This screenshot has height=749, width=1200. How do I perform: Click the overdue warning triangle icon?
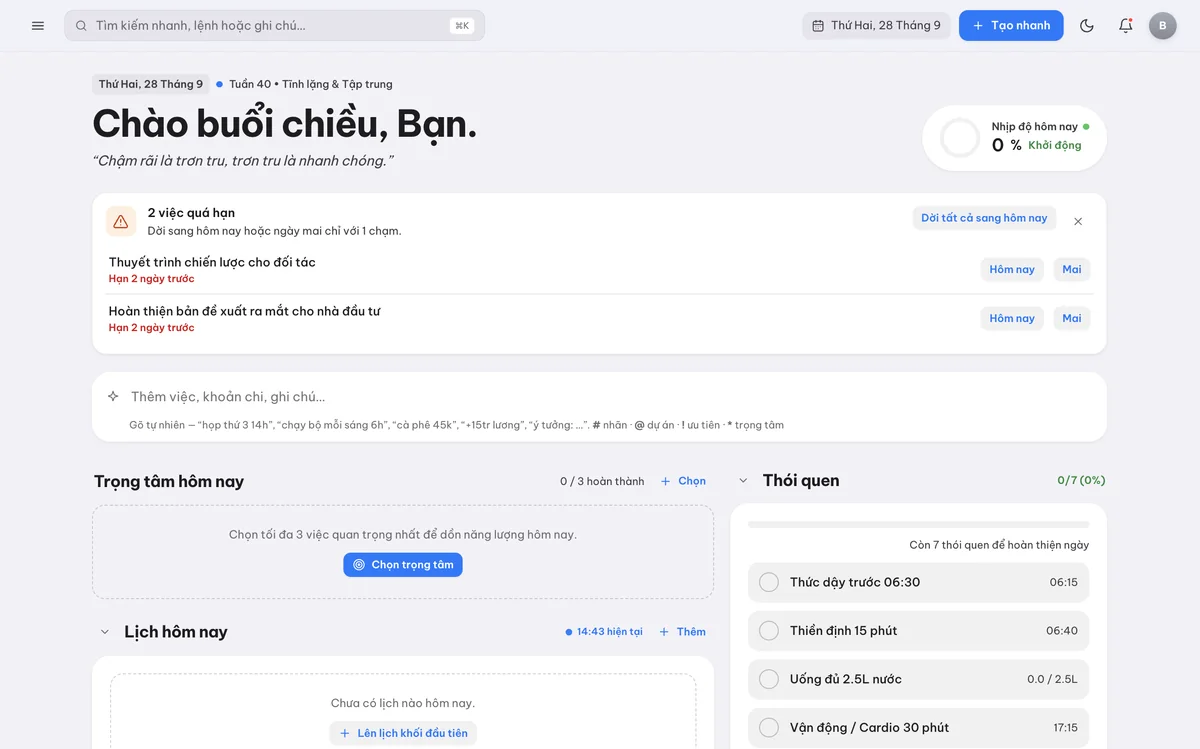pos(121,221)
